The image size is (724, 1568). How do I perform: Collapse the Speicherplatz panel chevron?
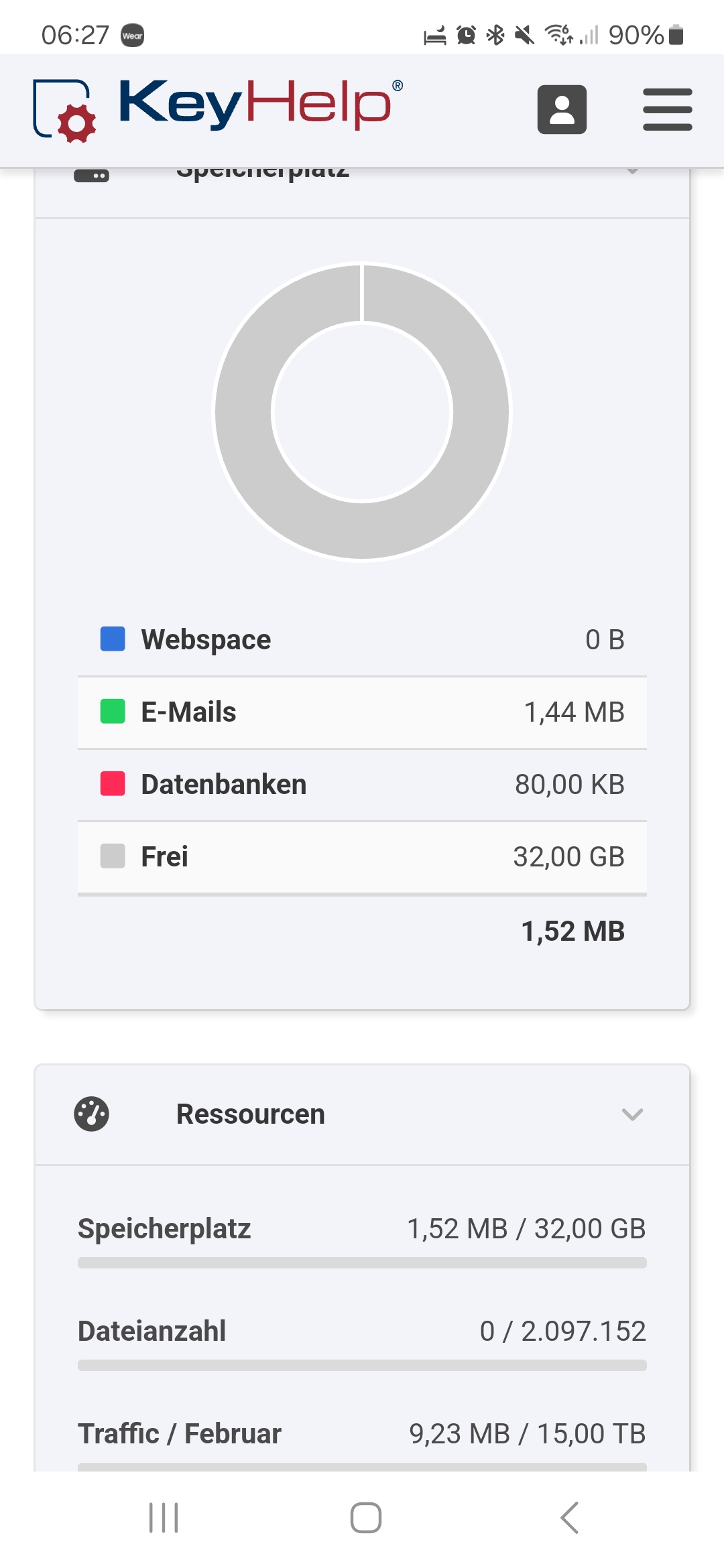(632, 172)
